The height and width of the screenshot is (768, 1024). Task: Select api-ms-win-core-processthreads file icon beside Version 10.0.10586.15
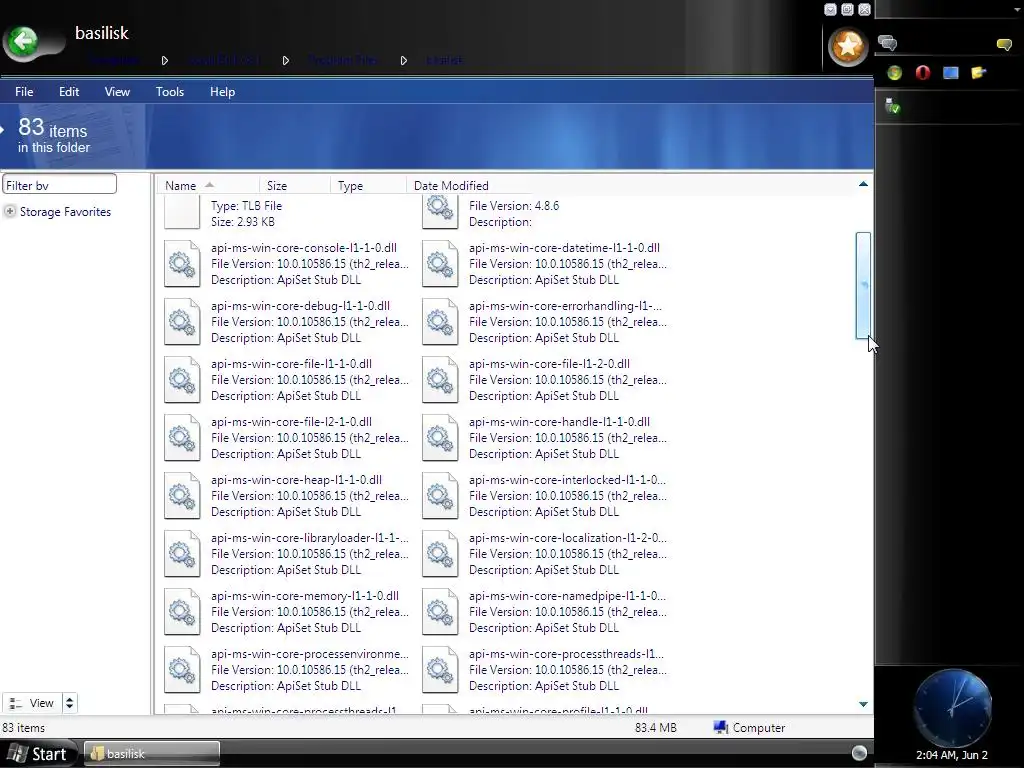(440, 670)
